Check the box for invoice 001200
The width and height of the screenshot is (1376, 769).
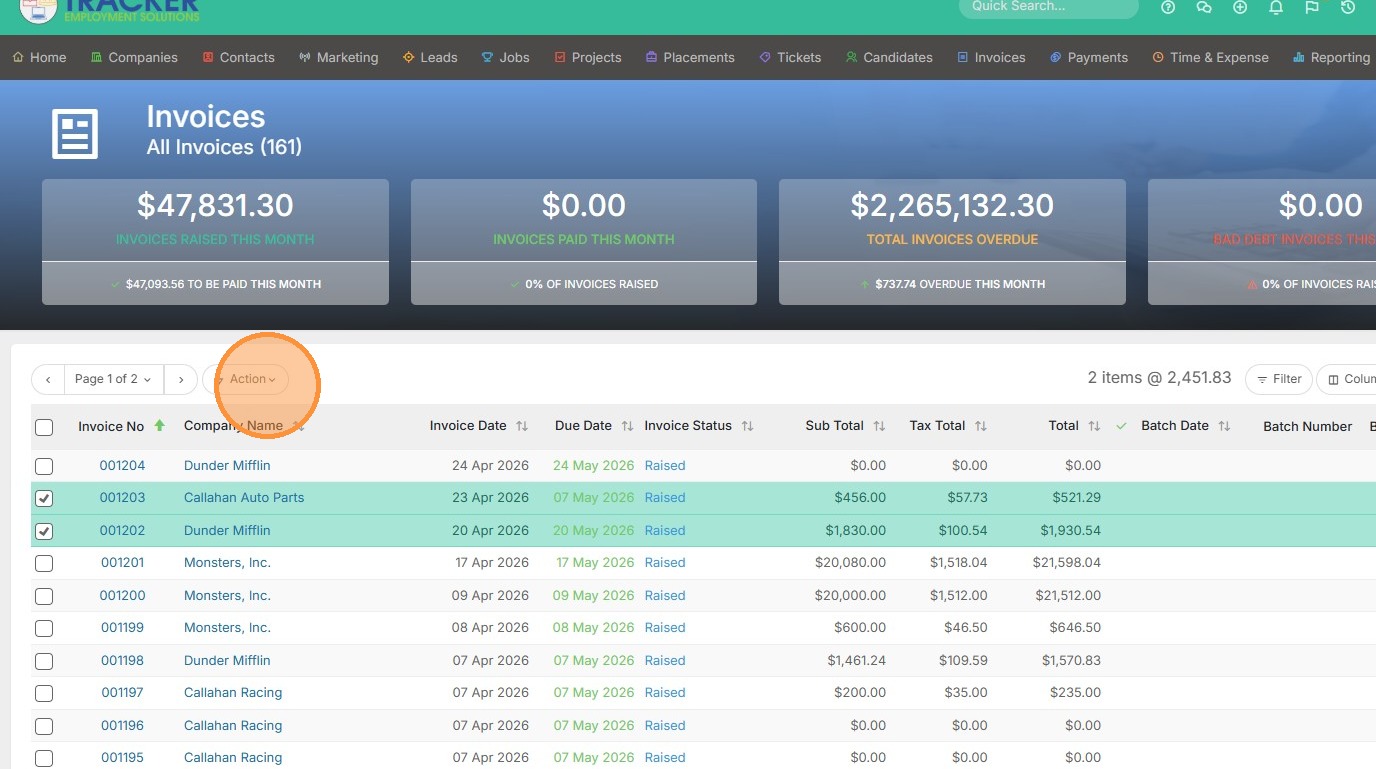click(44, 596)
